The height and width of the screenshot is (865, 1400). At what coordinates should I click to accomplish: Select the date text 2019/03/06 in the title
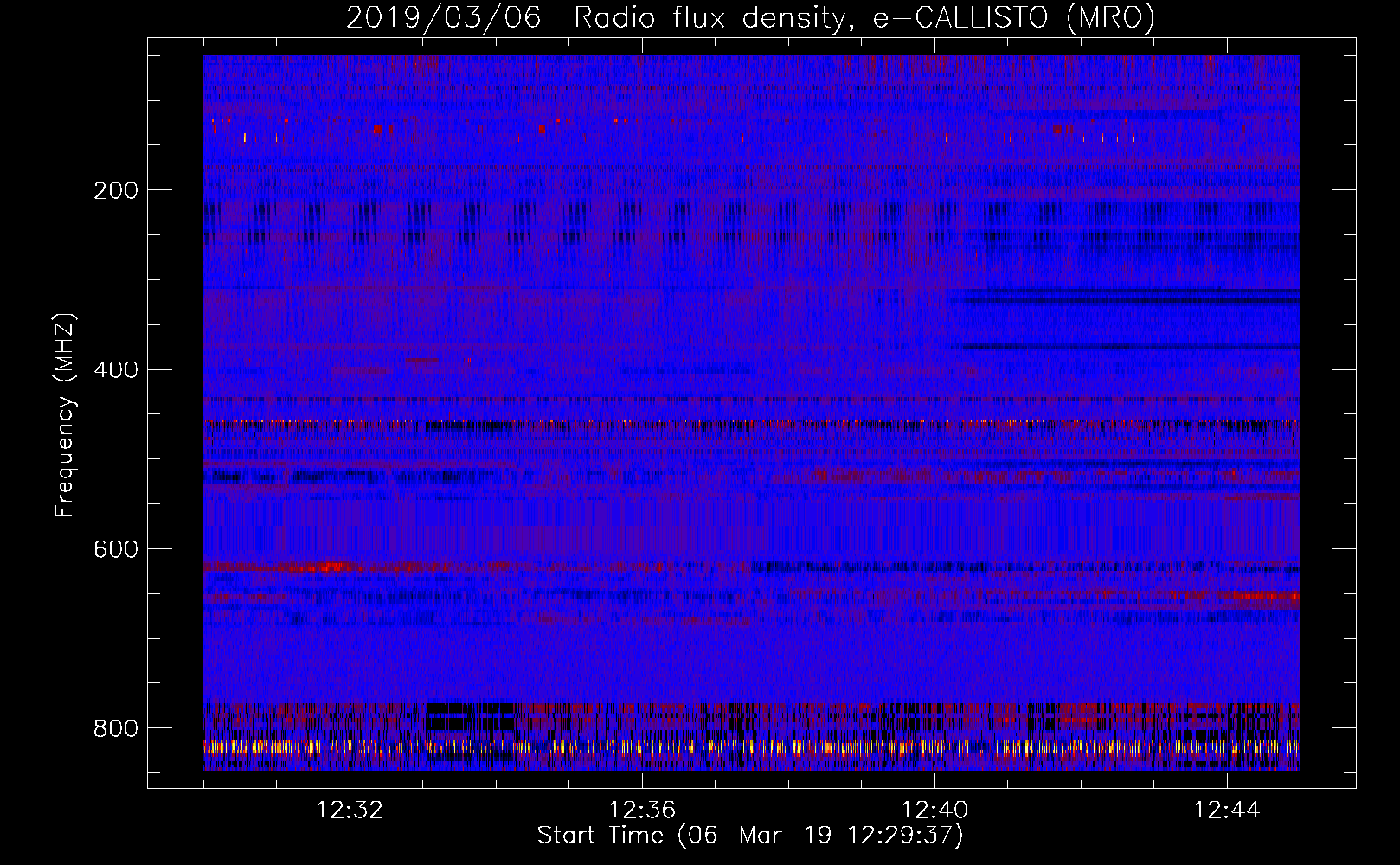(x=444, y=18)
